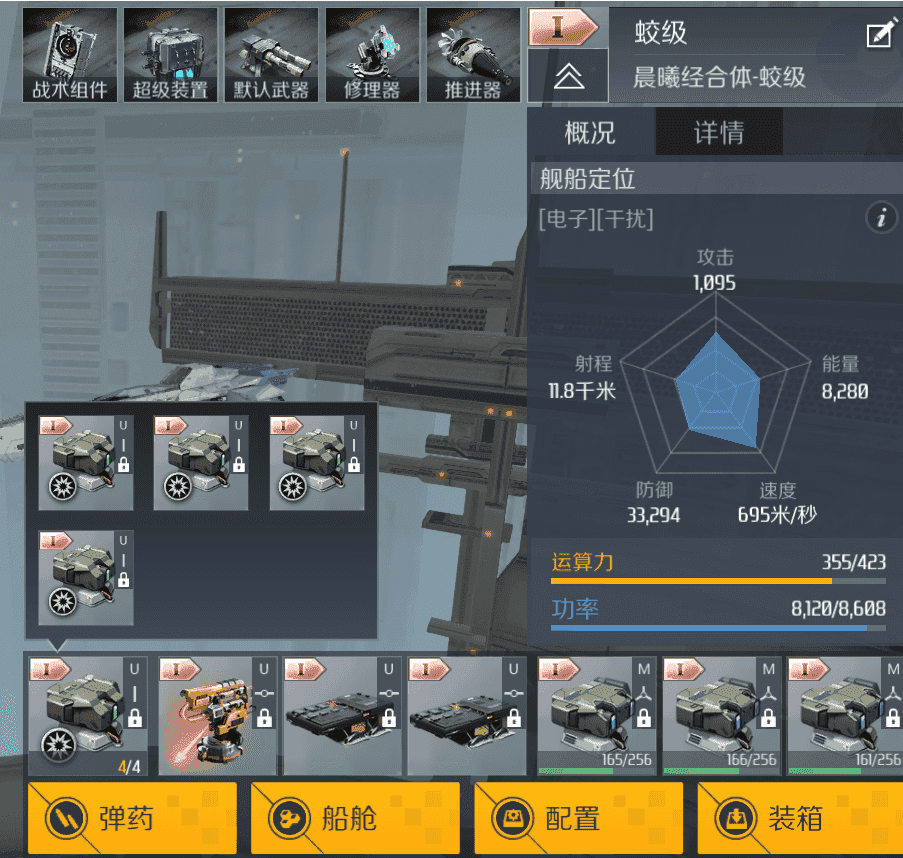Select the 超级装置 super device icon

[170, 55]
